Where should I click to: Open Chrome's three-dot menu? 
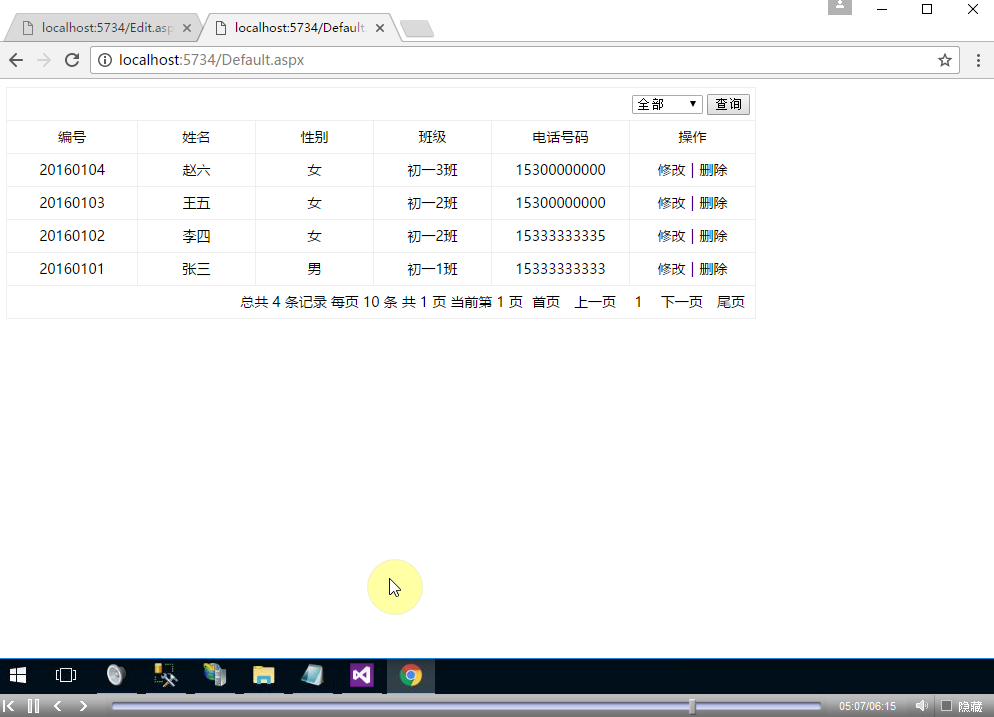pyautogui.click(x=978, y=60)
